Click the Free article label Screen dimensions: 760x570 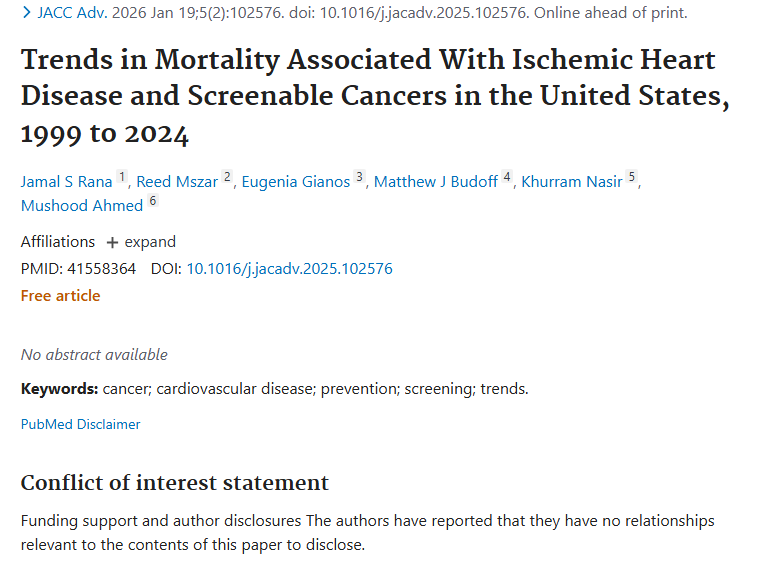[x=61, y=295]
